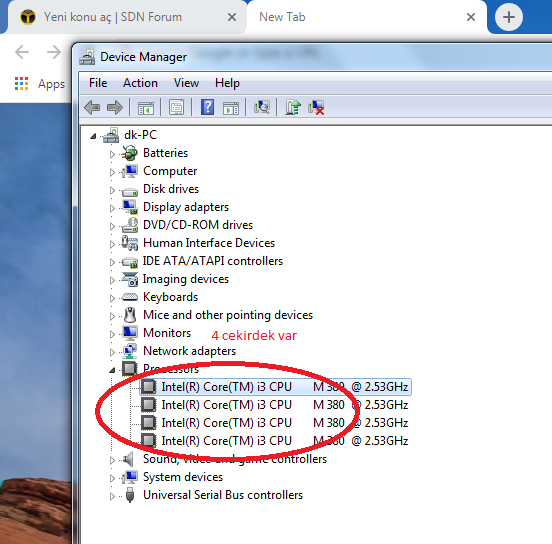Close the SDN Forum tab

click(232, 17)
